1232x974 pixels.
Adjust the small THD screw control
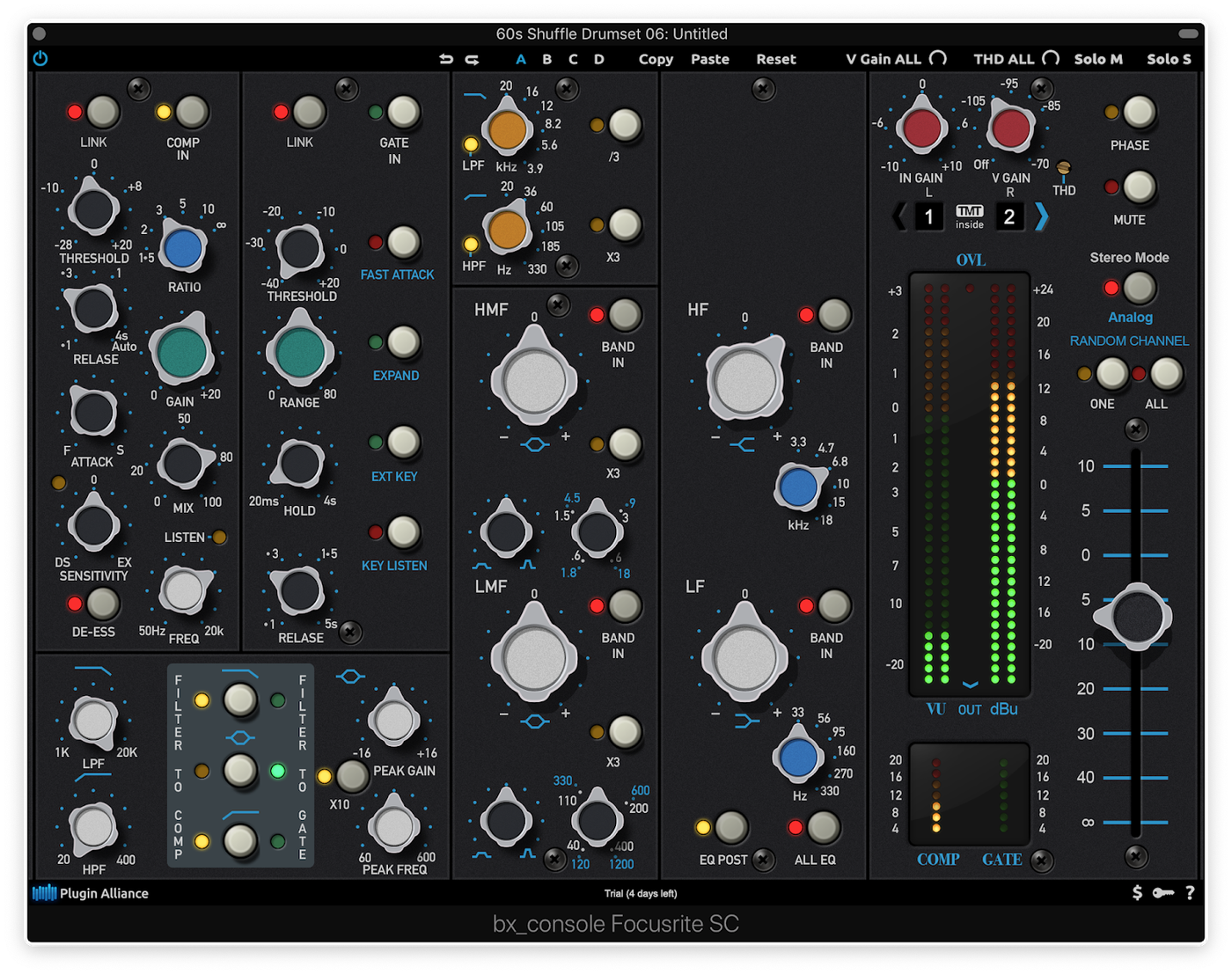point(1064,168)
